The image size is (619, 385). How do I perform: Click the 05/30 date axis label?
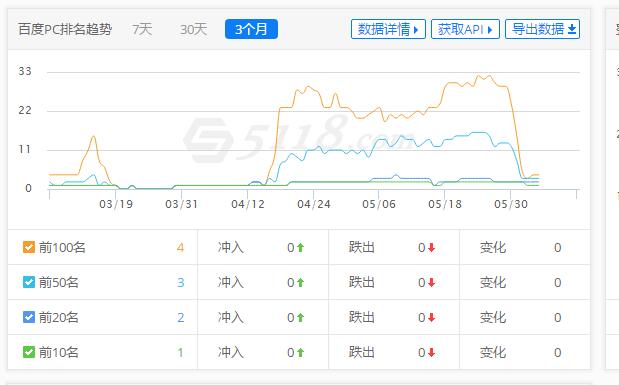511,204
